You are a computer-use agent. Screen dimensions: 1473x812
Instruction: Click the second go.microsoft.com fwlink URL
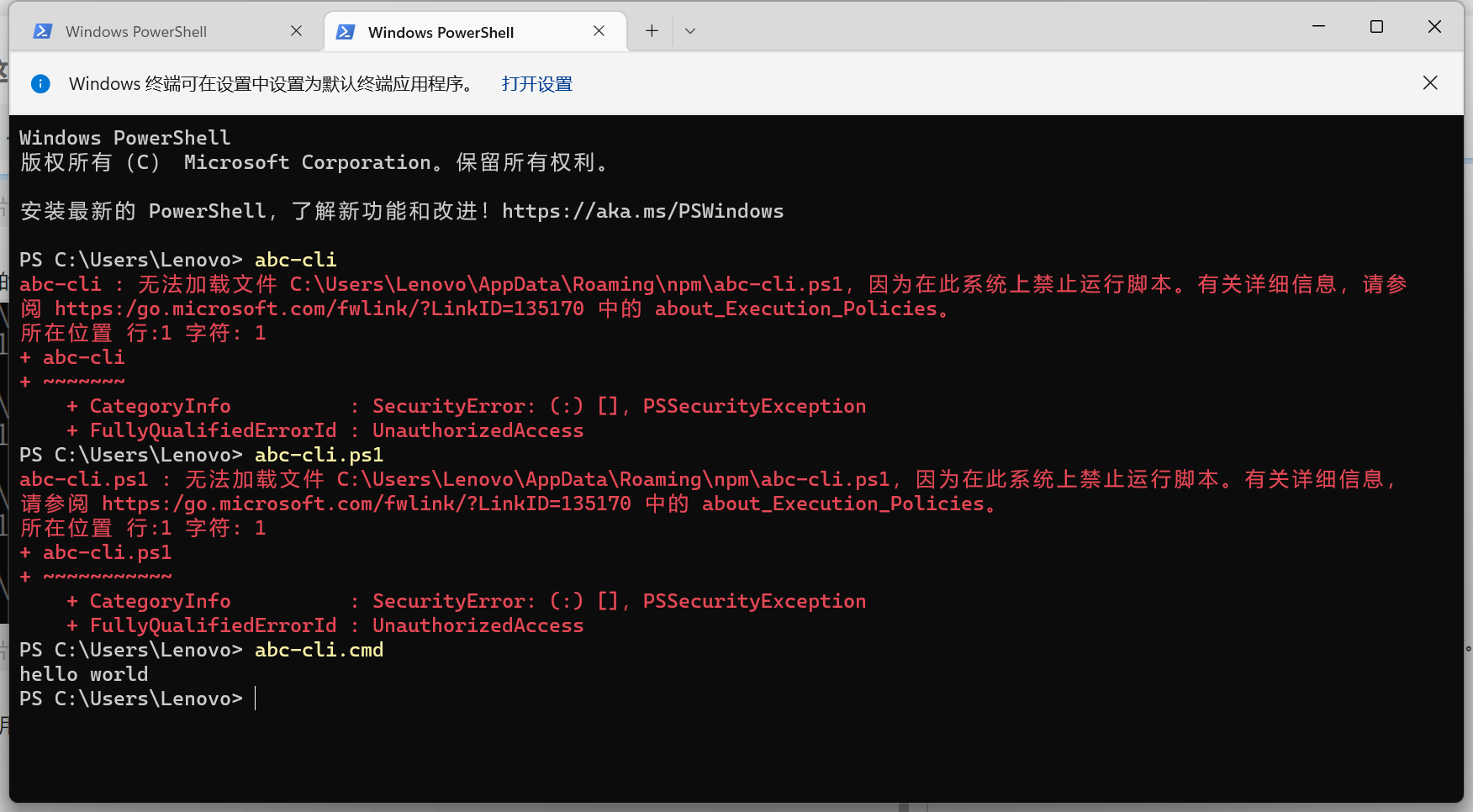click(x=367, y=504)
